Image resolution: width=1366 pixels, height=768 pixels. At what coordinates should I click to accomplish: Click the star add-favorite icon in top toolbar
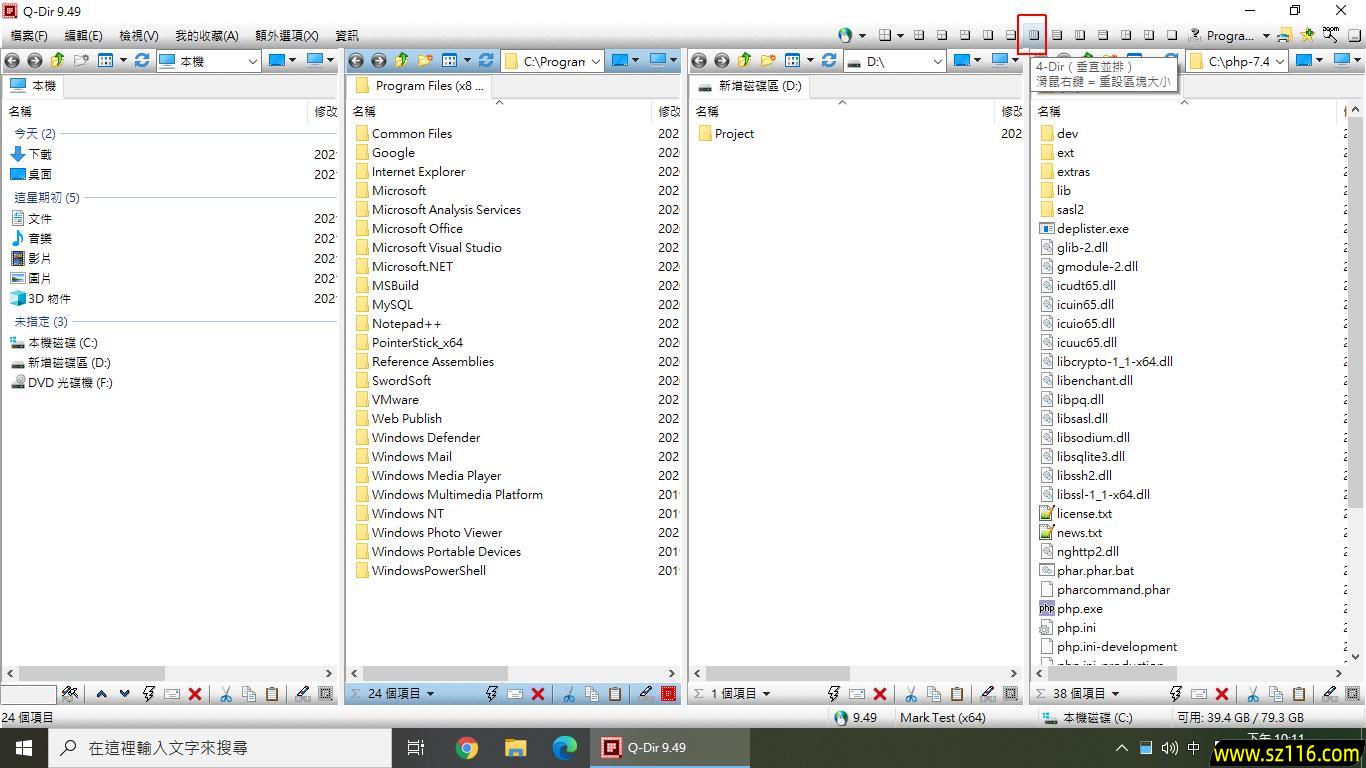[x=1307, y=35]
